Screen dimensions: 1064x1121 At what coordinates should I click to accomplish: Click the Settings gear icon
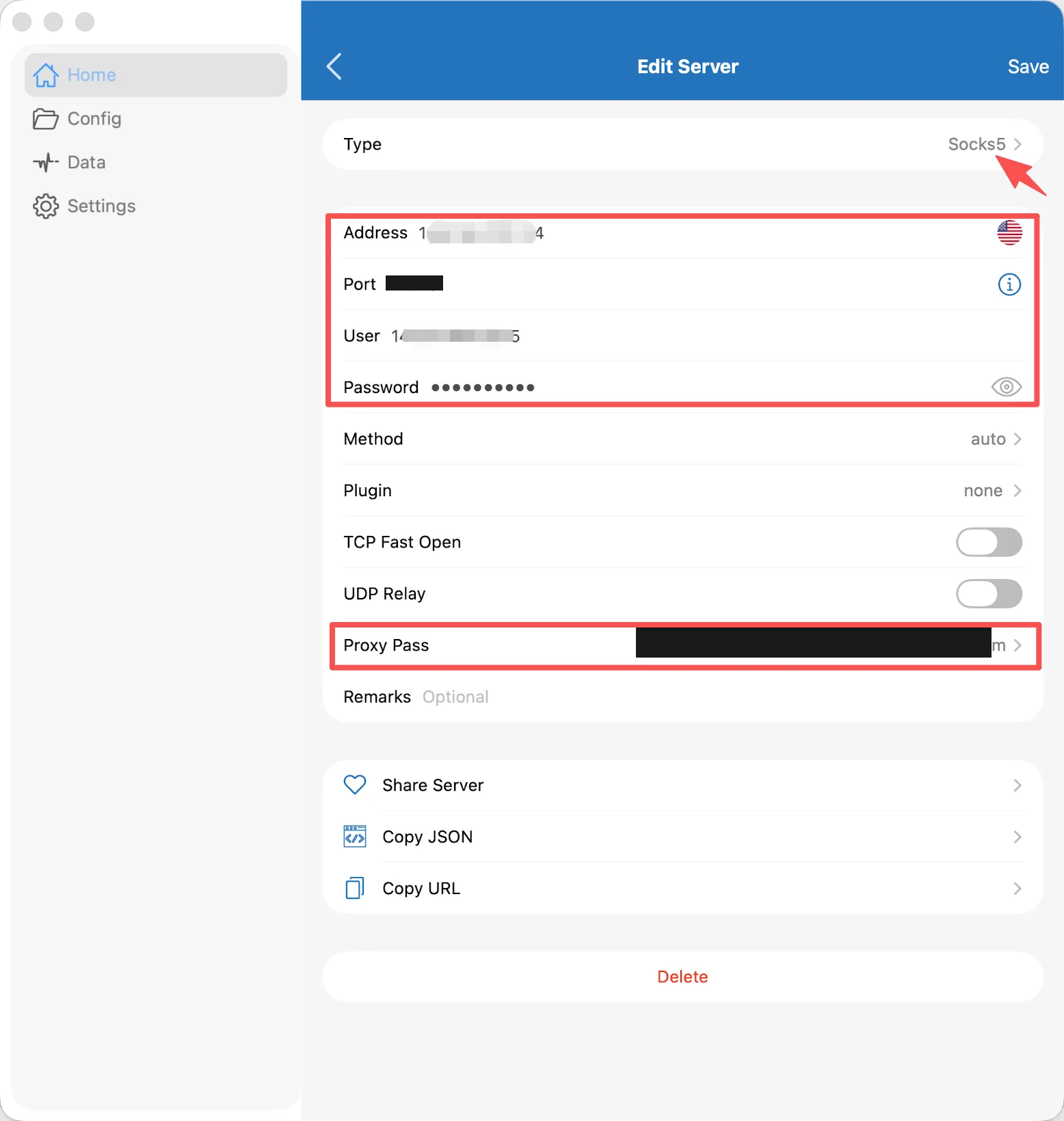click(46, 206)
